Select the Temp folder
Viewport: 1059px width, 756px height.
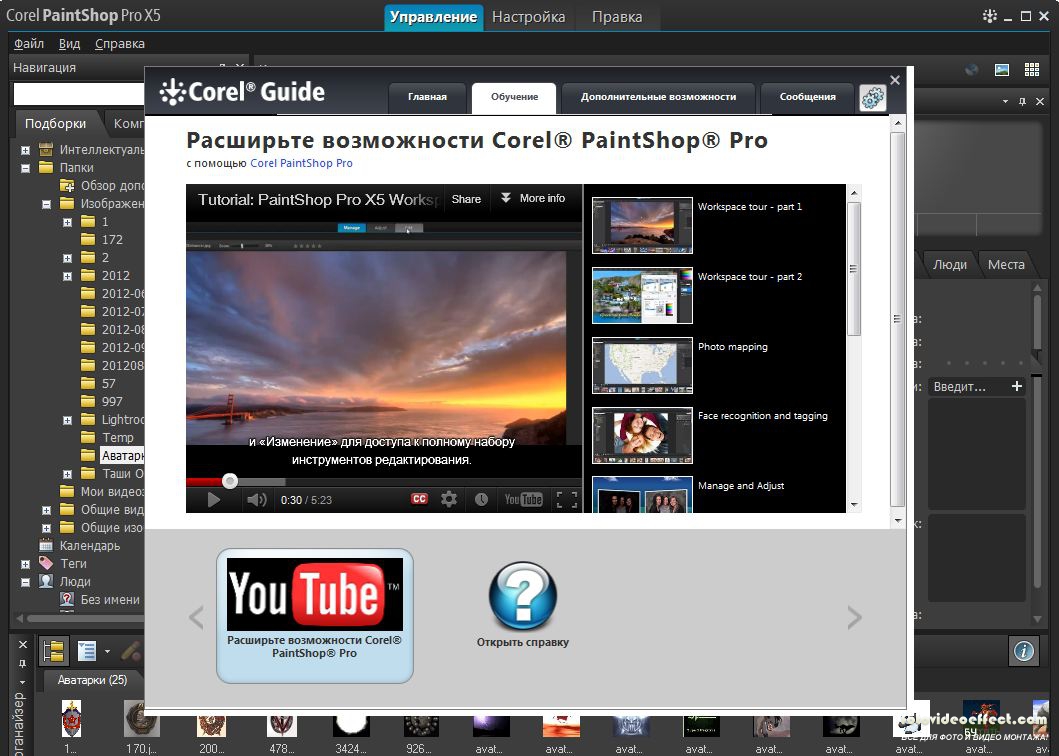(x=118, y=438)
